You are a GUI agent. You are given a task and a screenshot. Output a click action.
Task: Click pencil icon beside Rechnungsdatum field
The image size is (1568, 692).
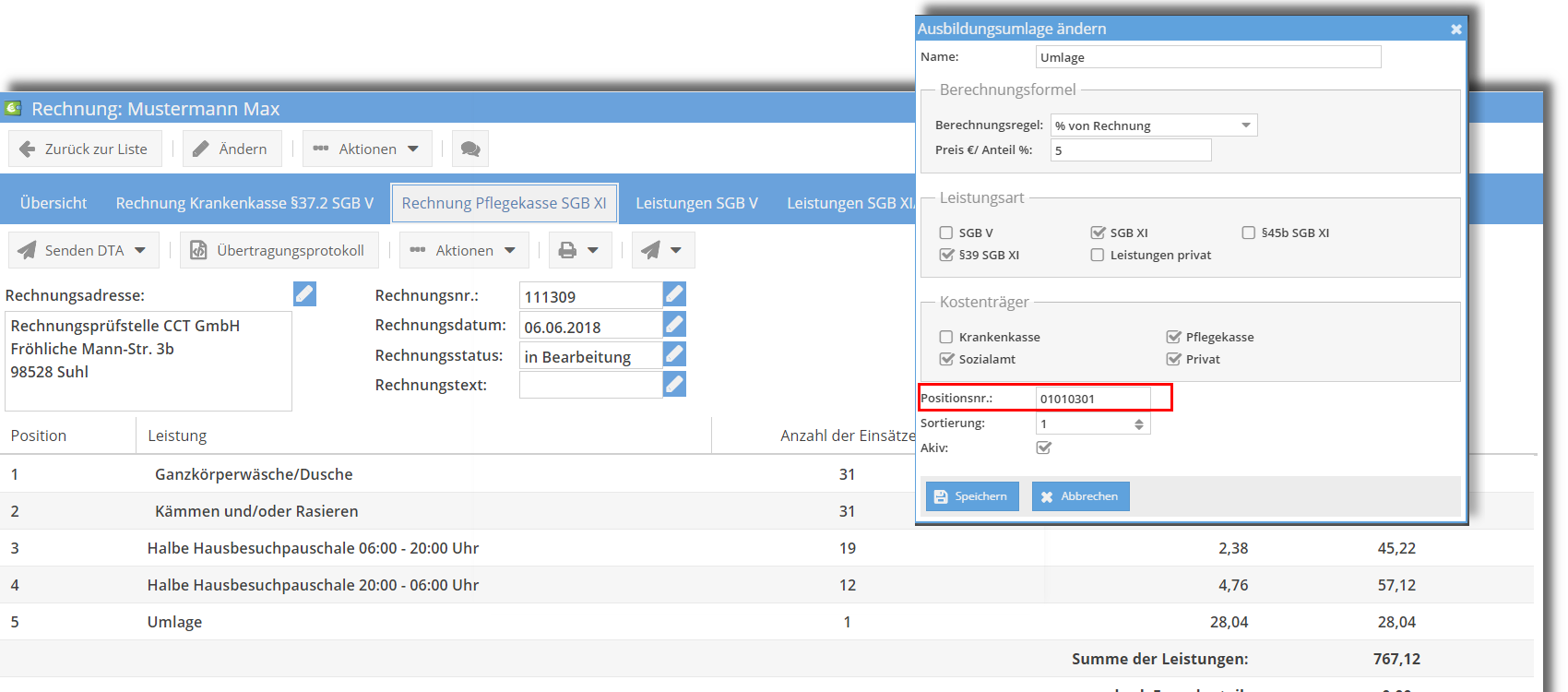point(674,325)
